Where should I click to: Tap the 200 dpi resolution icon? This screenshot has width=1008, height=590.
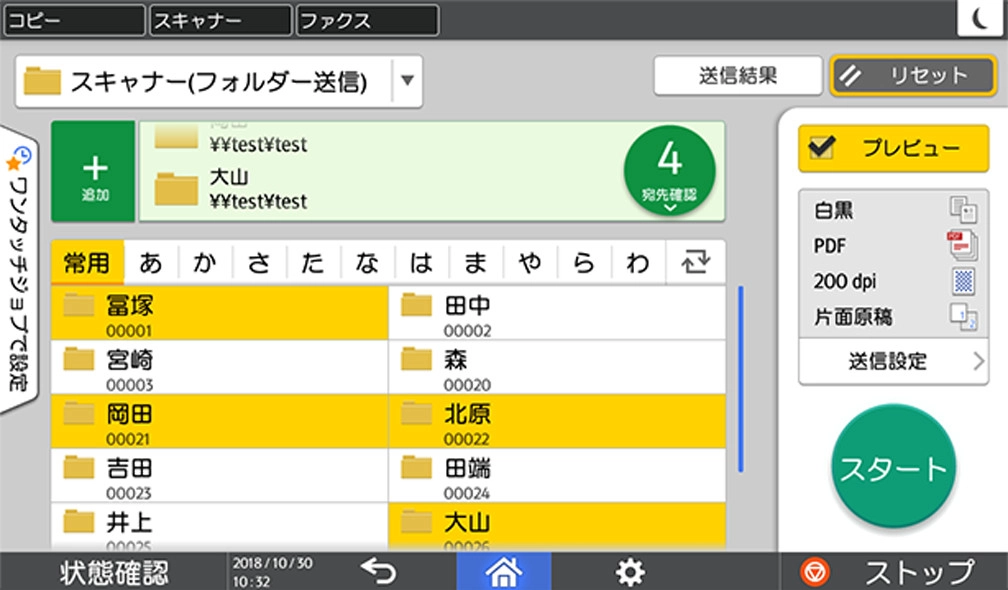point(962,282)
